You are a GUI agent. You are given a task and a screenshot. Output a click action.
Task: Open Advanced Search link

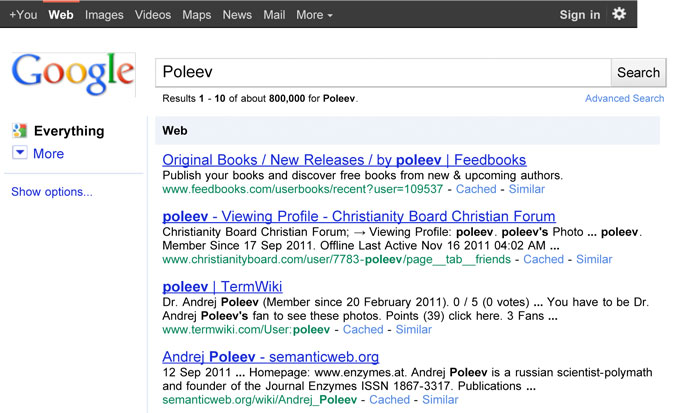pos(625,98)
